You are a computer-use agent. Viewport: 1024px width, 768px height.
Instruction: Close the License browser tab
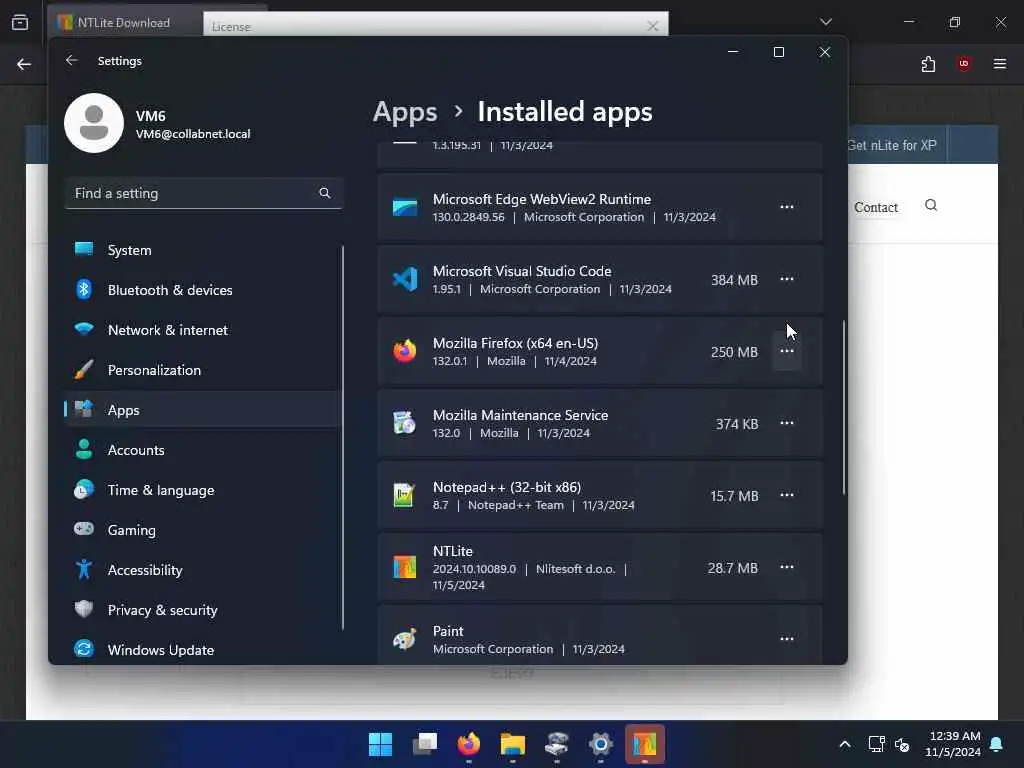coord(652,26)
